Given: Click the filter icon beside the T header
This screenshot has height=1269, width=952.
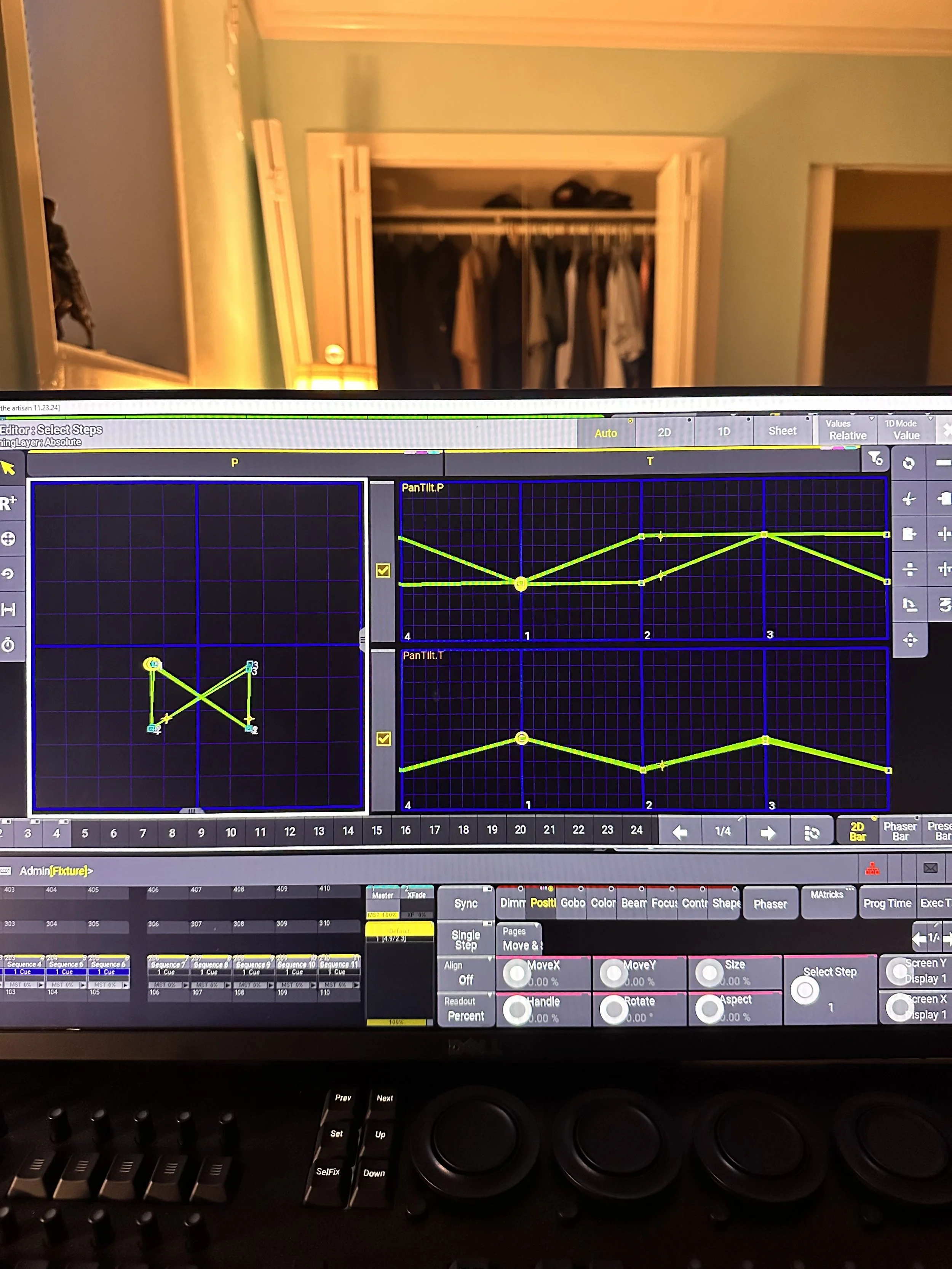Looking at the screenshot, I should (x=875, y=459).
